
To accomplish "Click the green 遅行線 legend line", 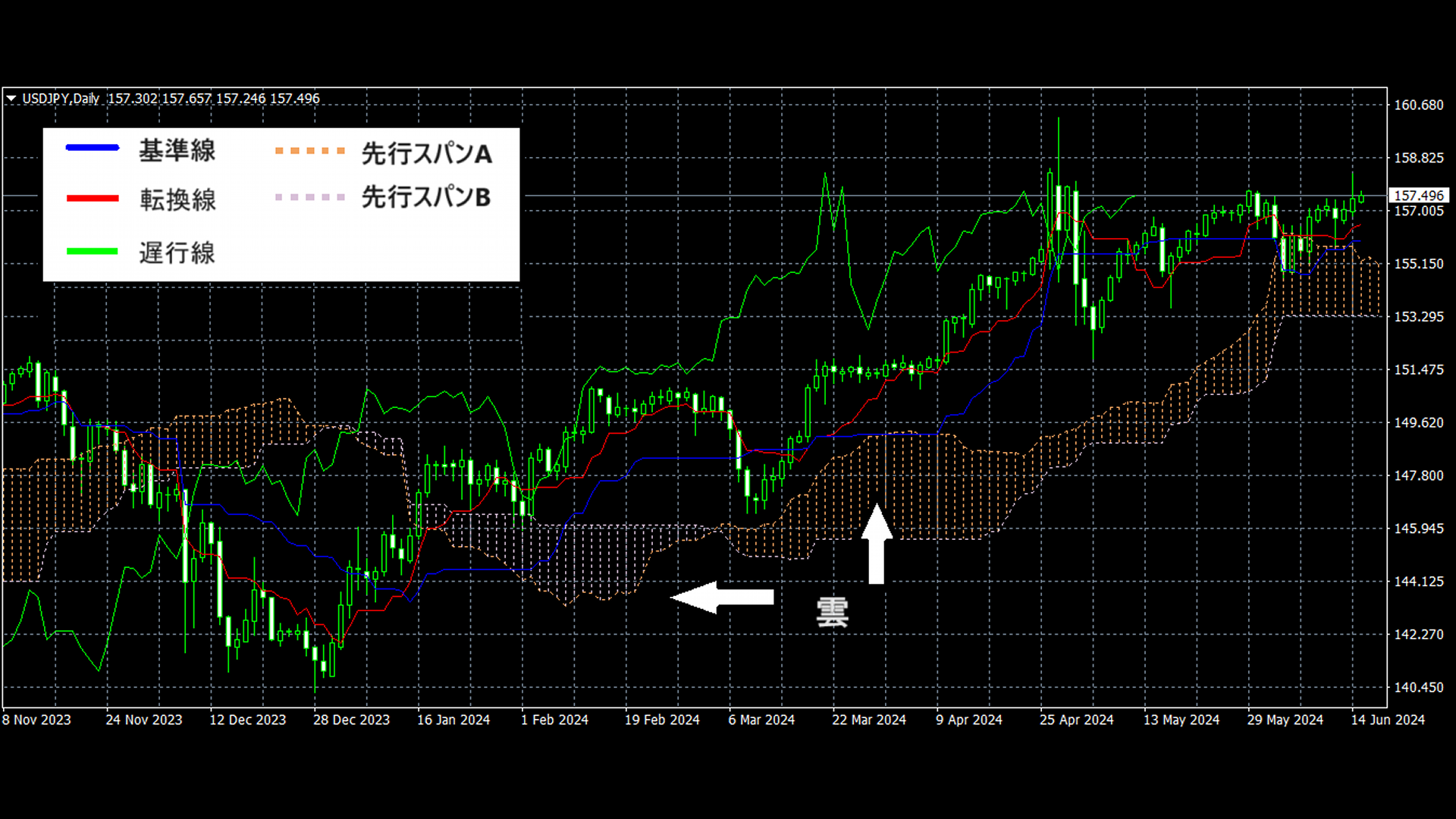I will pyautogui.click(x=93, y=251).
